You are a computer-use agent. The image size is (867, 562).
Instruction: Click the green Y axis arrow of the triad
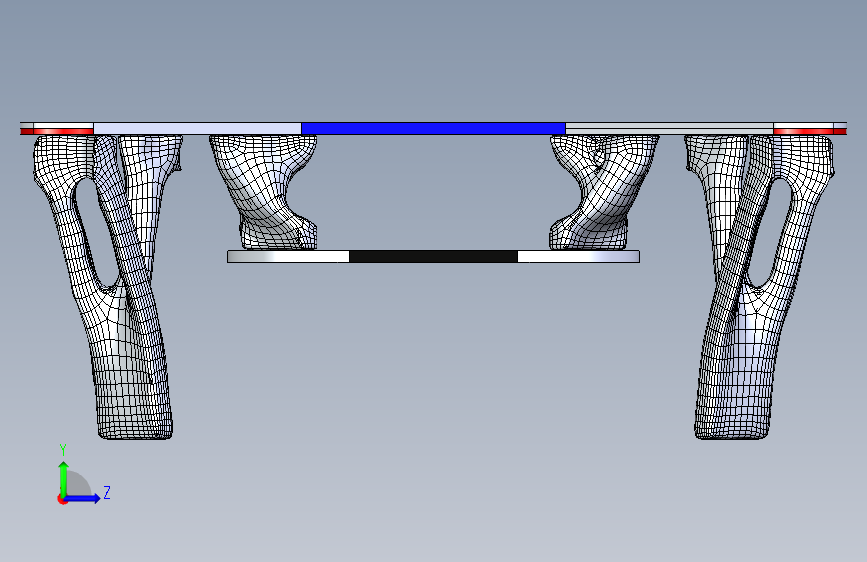64,478
